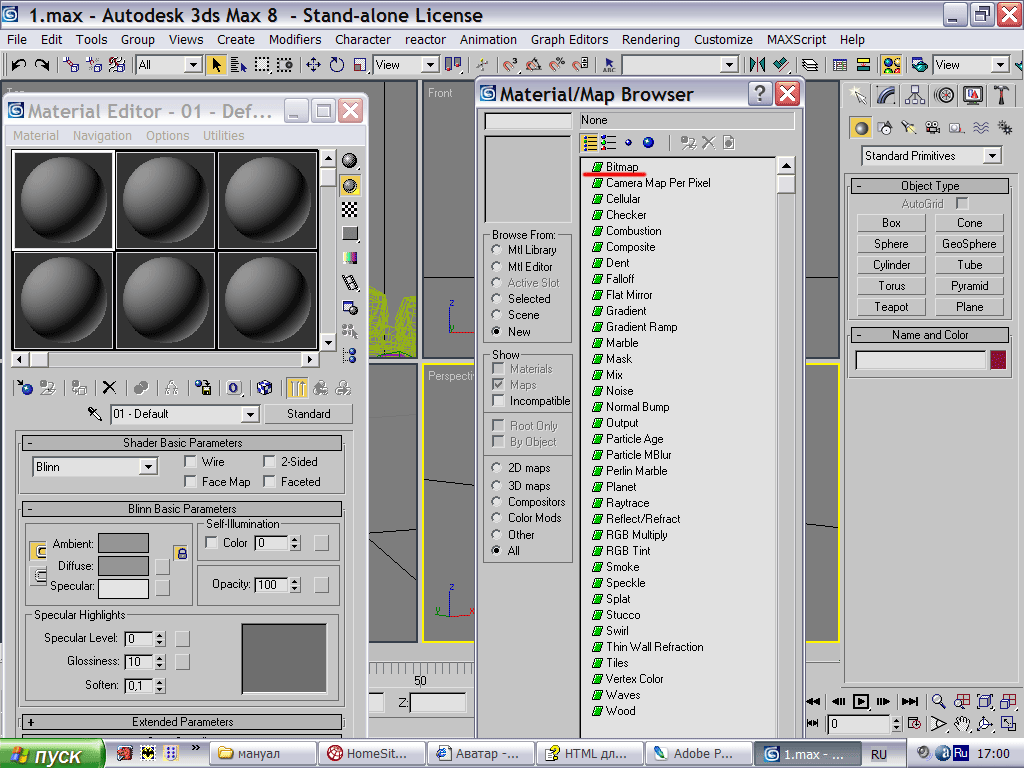The image size is (1024, 768).
Task: Collapse the Name and Color rollout
Action: point(930,334)
